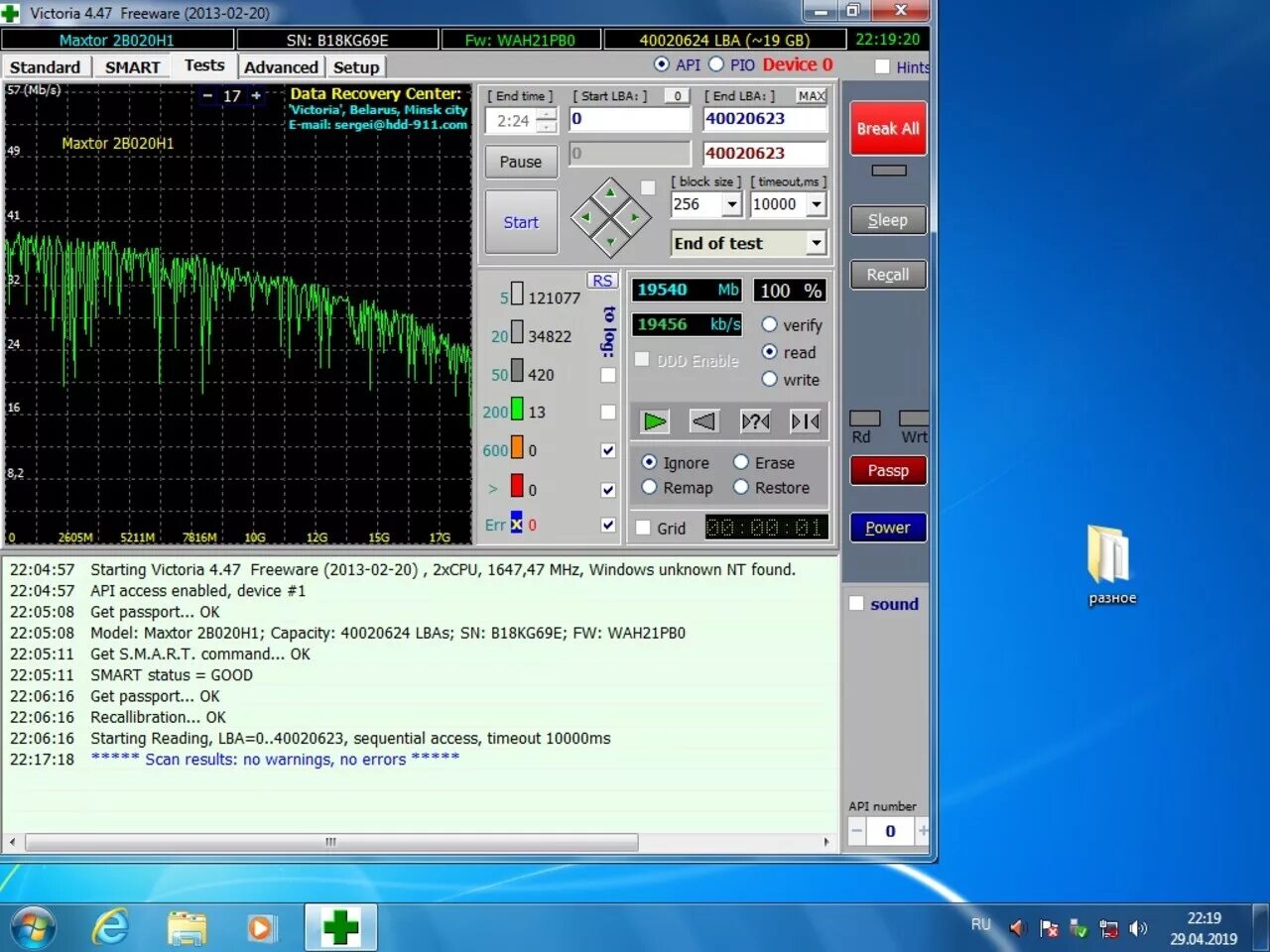
Task: Click the Passp button
Action: (888, 470)
